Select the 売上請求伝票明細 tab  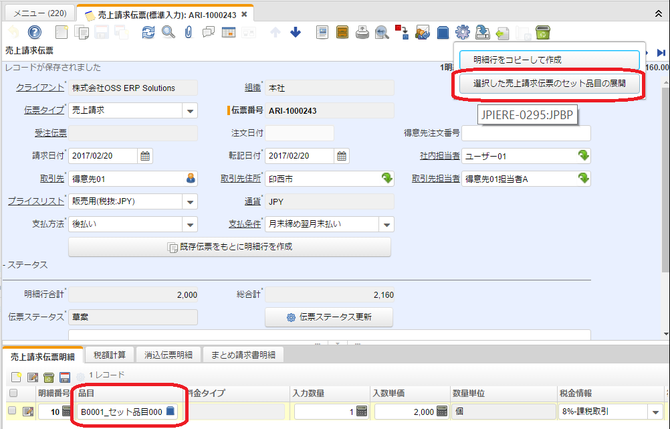click(42, 356)
